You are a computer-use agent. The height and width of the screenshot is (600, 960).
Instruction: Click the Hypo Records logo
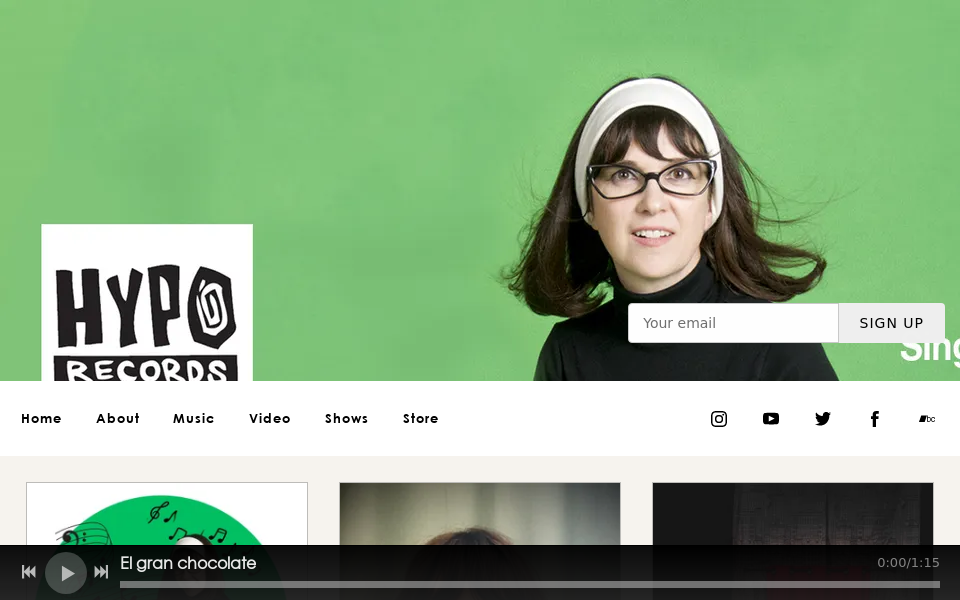pyautogui.click(x=147, y=303)
